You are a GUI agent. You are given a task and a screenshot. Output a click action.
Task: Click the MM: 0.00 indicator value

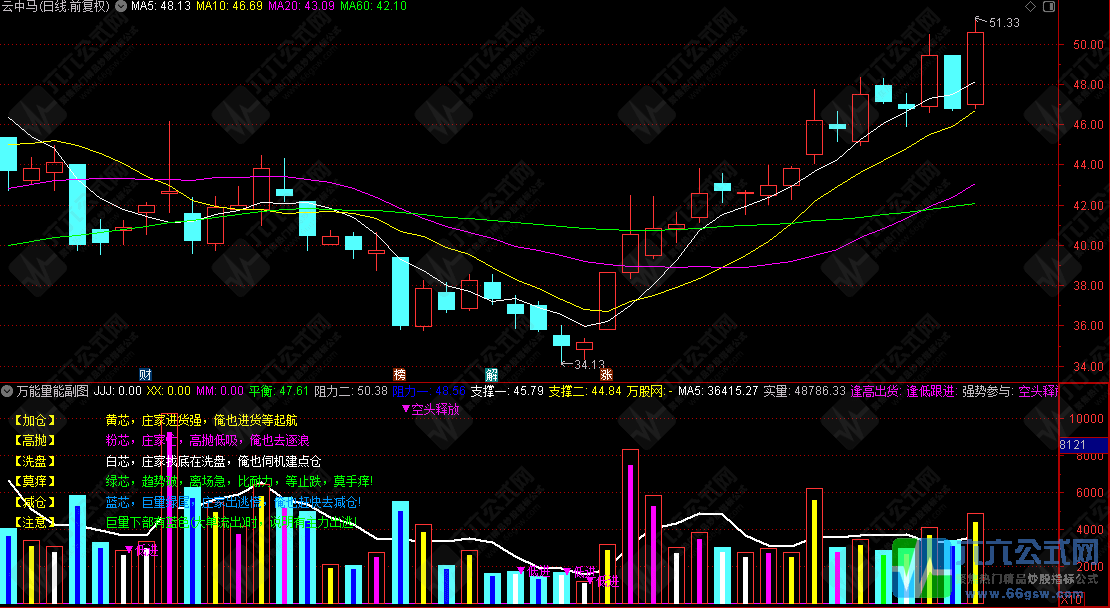click(x=219, y=391)
